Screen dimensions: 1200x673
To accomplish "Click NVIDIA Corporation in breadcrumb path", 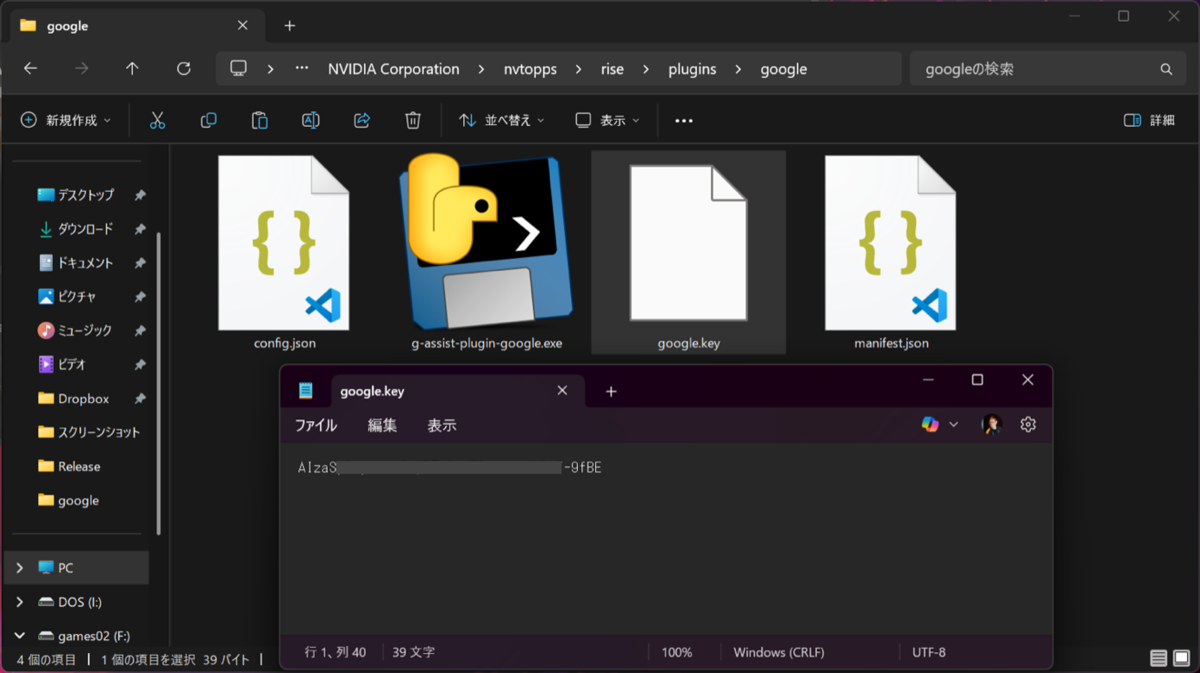I will pos(394,69).
